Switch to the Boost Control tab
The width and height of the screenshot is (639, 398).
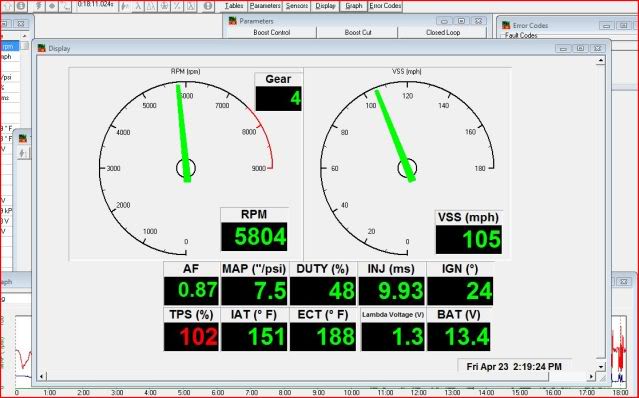tap(271, 33)
